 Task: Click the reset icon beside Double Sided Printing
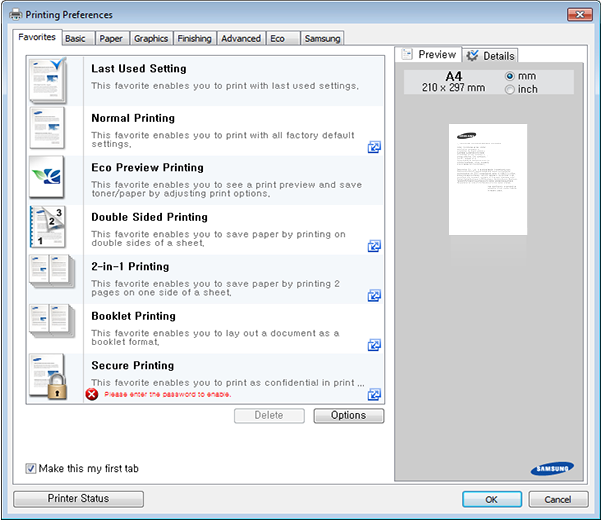tap(374, 246)
